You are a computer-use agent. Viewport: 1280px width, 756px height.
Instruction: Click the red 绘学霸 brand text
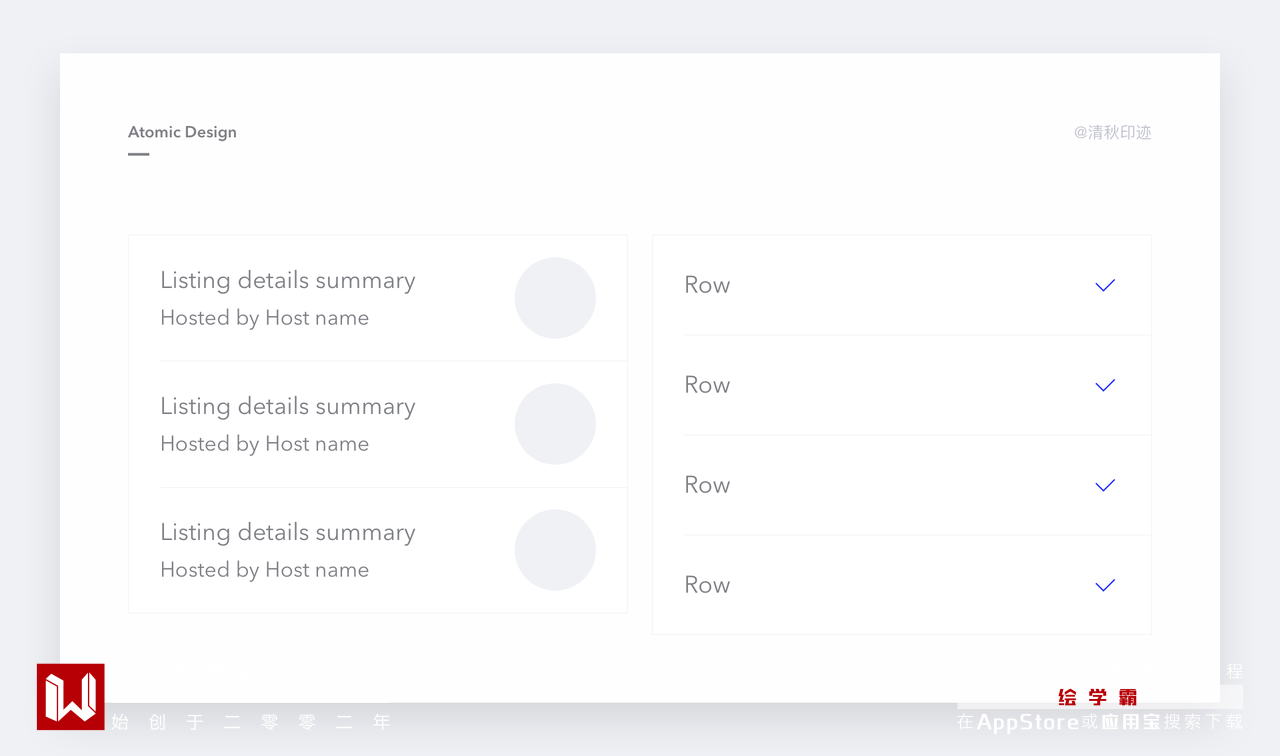tap(1097, 697)
